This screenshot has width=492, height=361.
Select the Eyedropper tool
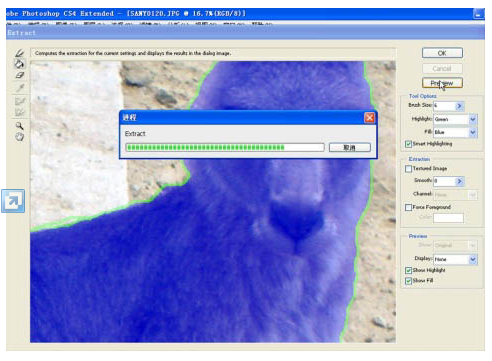click(x=19, y=88)
